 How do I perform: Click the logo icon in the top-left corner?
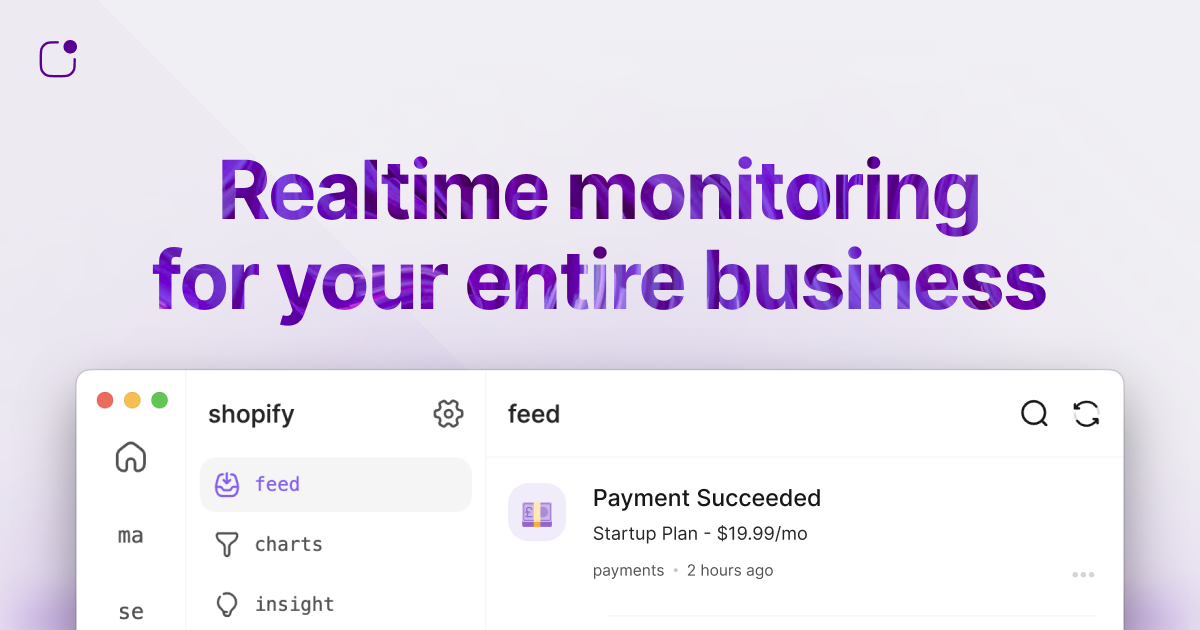[58, 59]
